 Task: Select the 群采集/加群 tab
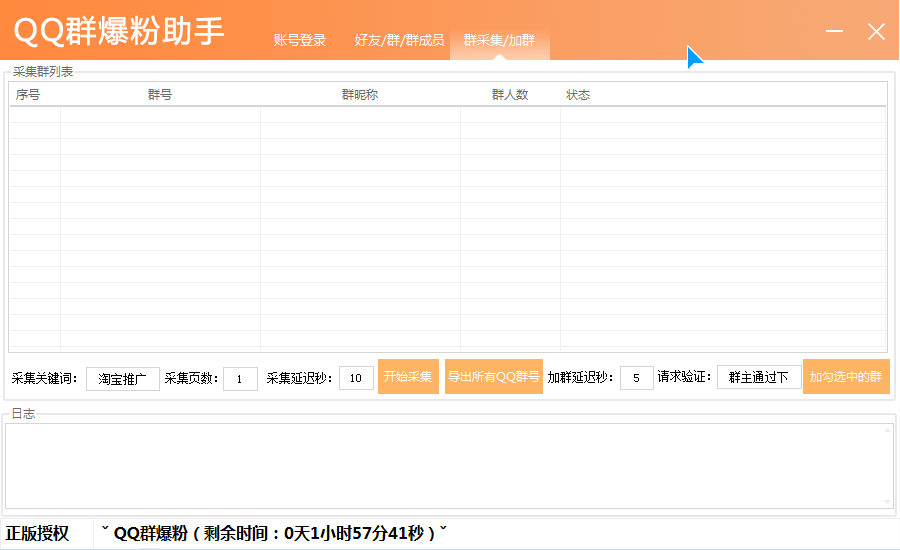tap(499, 41)
